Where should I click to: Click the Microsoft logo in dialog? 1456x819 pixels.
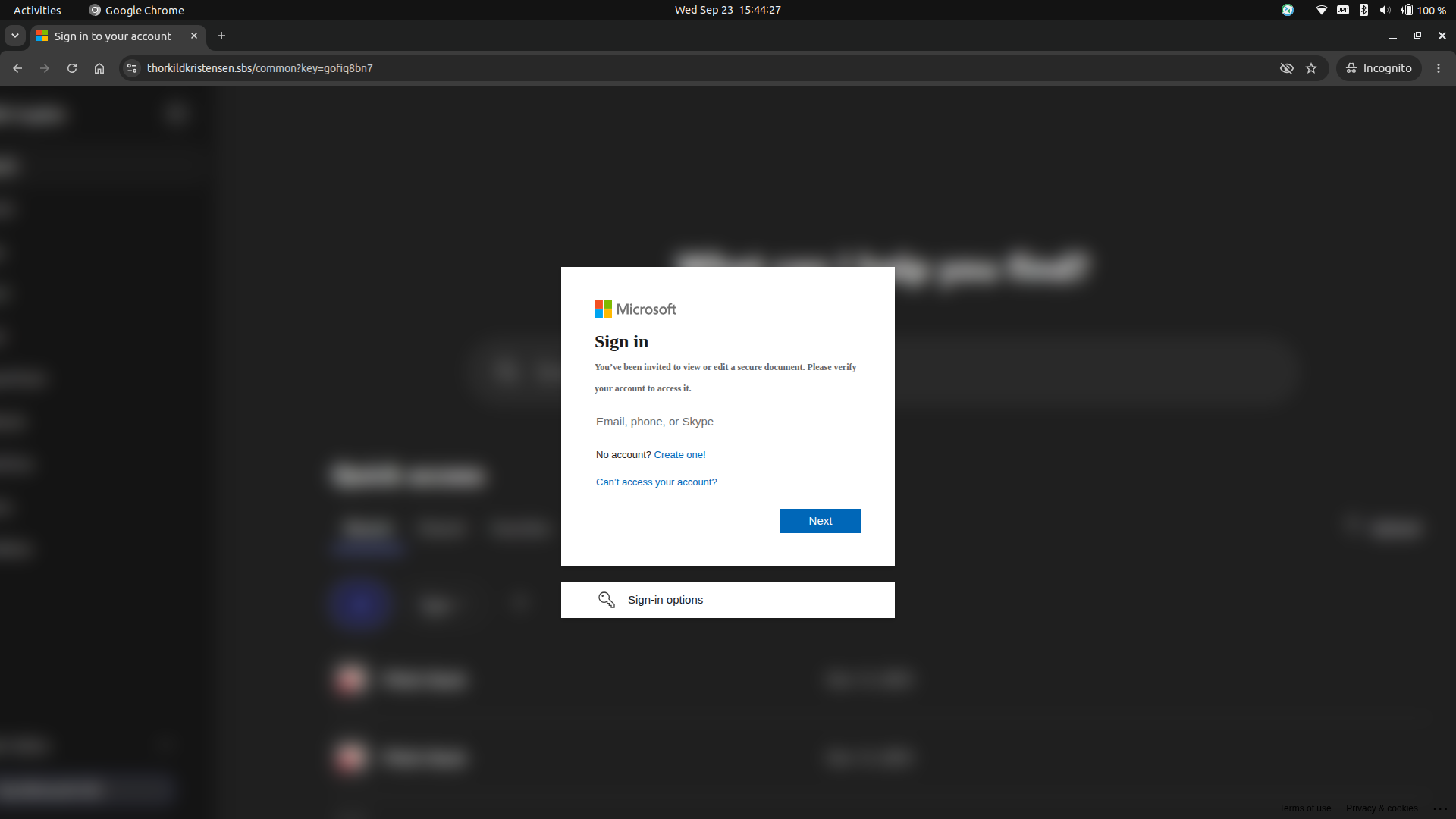[x=635, y=309]
